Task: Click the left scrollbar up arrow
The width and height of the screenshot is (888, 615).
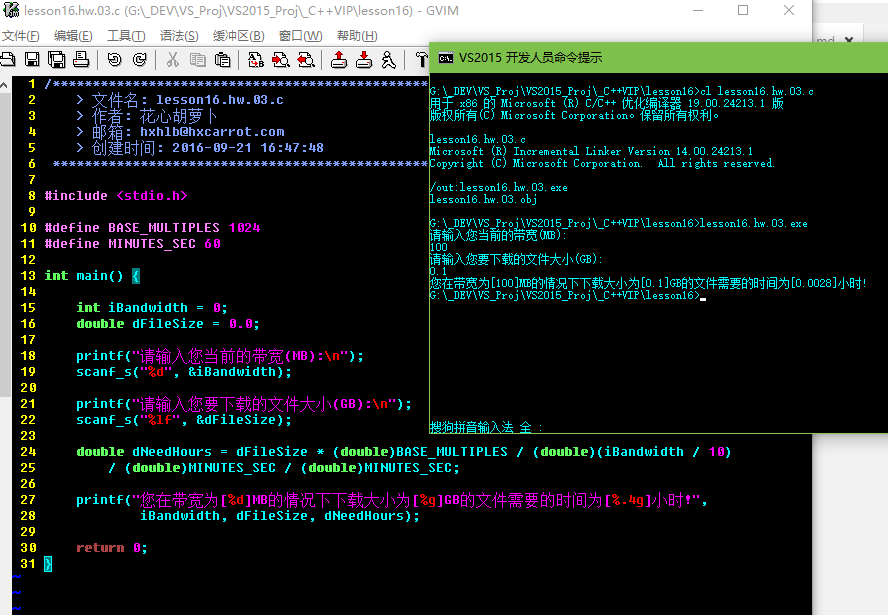Action: 6,84
